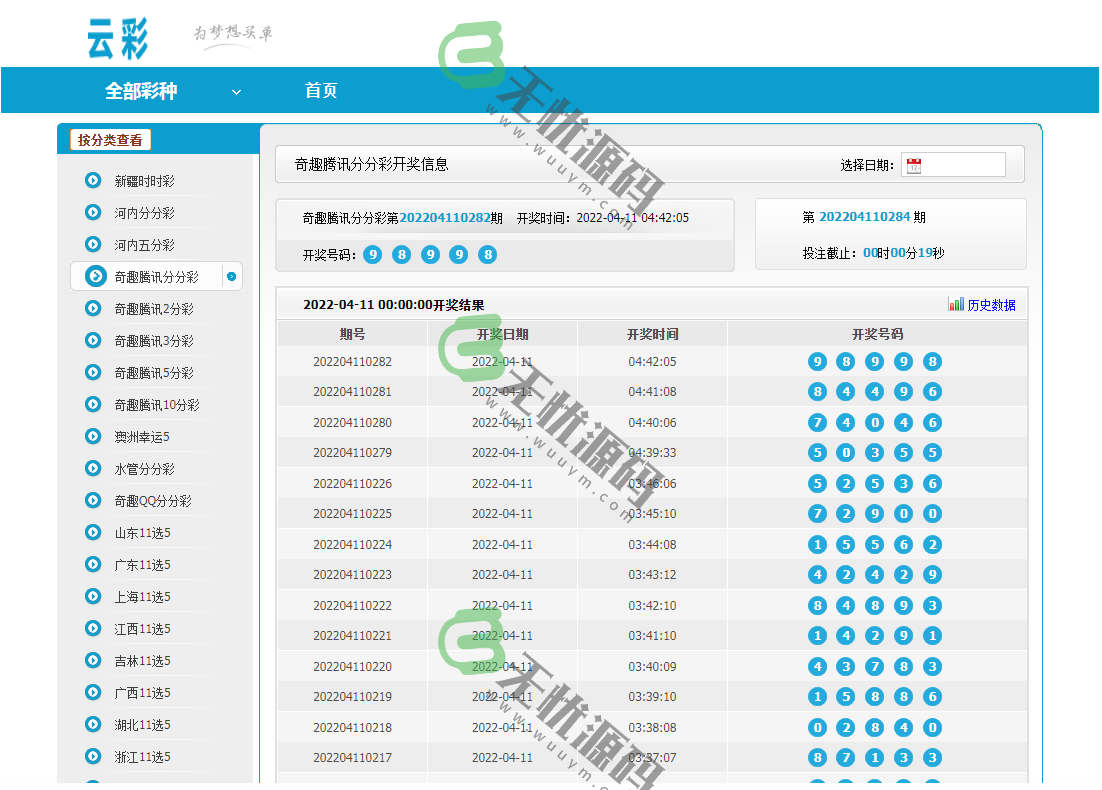Click the bar chart icon next to 历史数据

pyautogui.click(x=954, y=304)
